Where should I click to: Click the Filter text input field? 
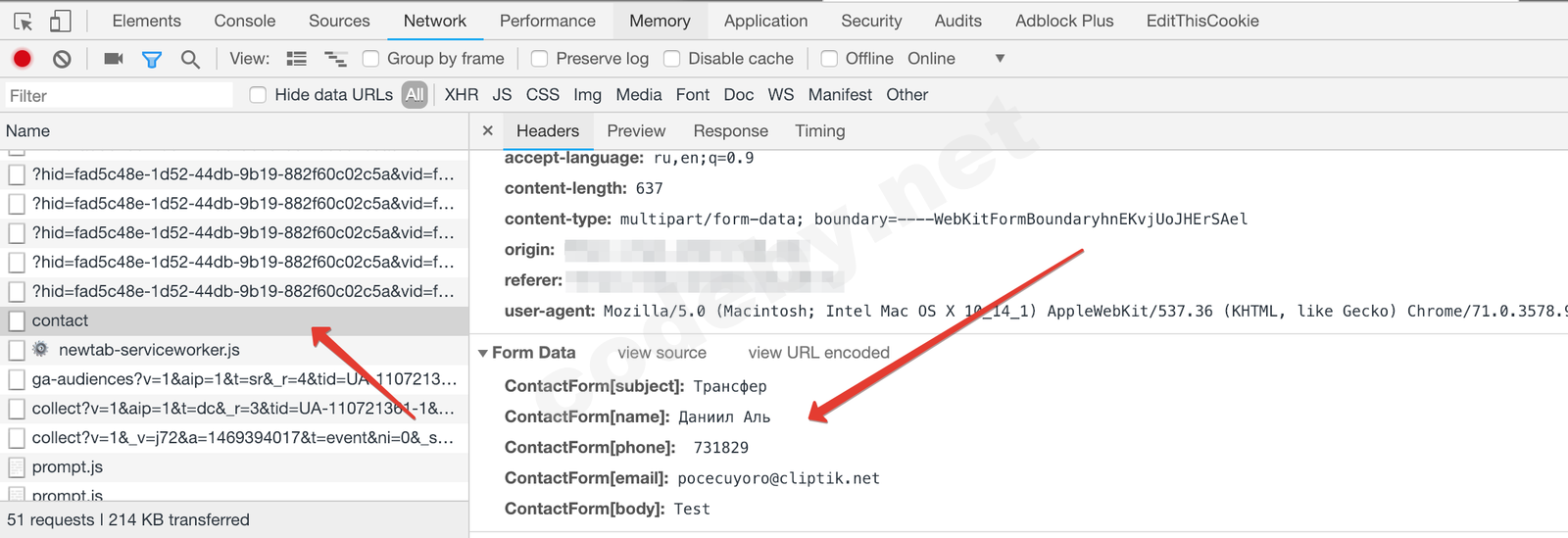click(x=118, y=95)
